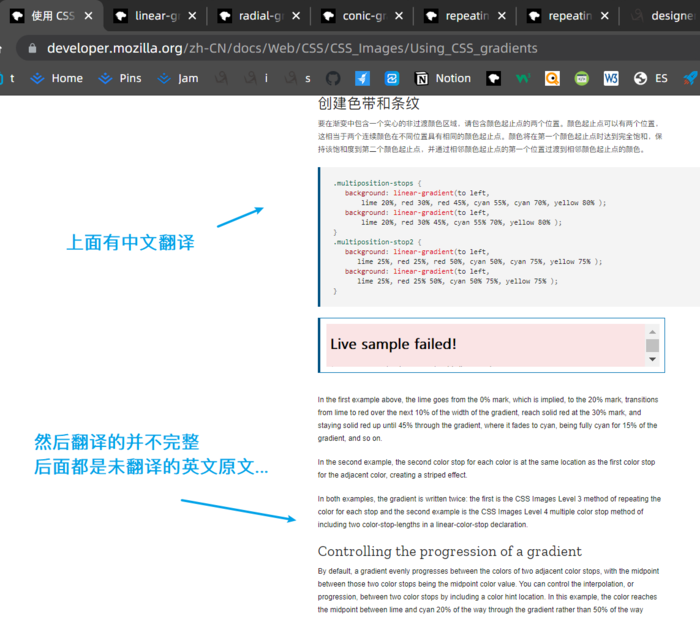The image size is (700, 619).
Task: Click paragraph starting 'In both examples'
Action: click(x=489, y=512)
